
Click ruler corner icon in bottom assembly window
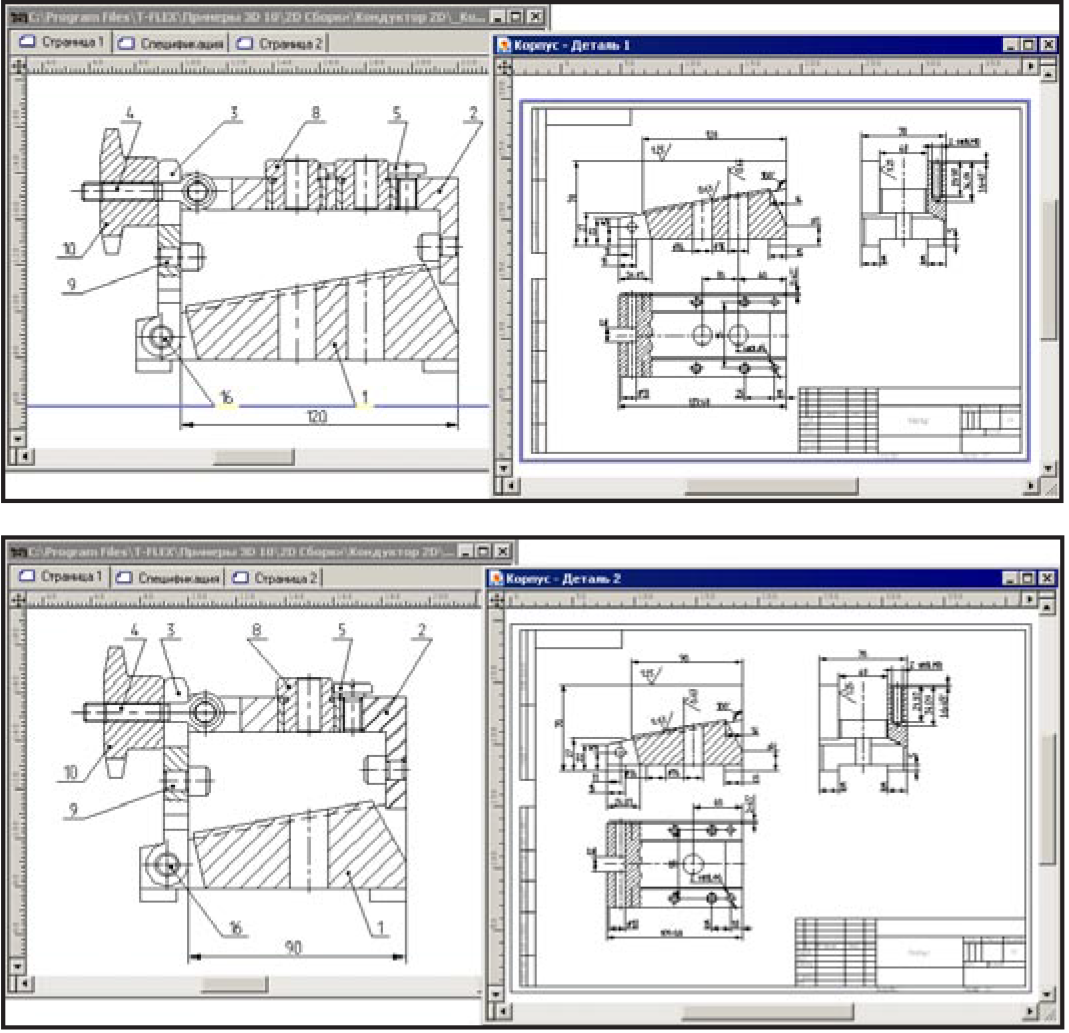16,599
